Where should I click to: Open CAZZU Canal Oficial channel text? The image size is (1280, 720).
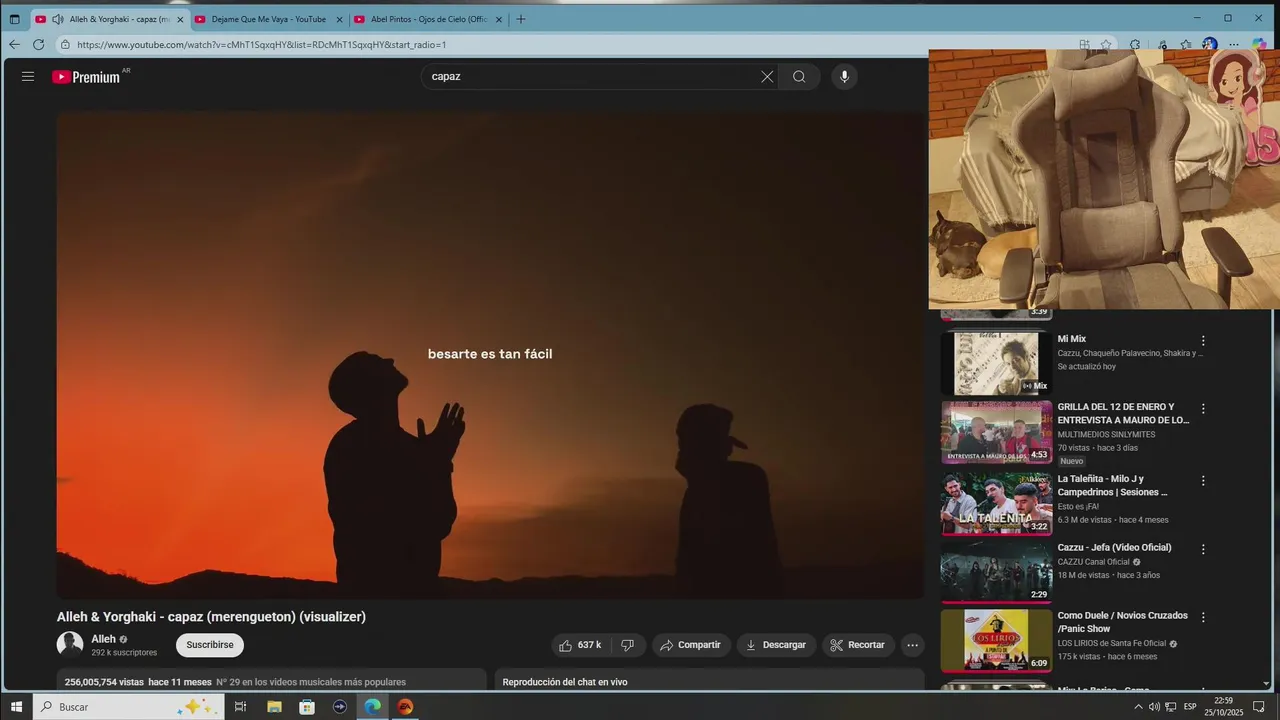[x=1093, y=562]
